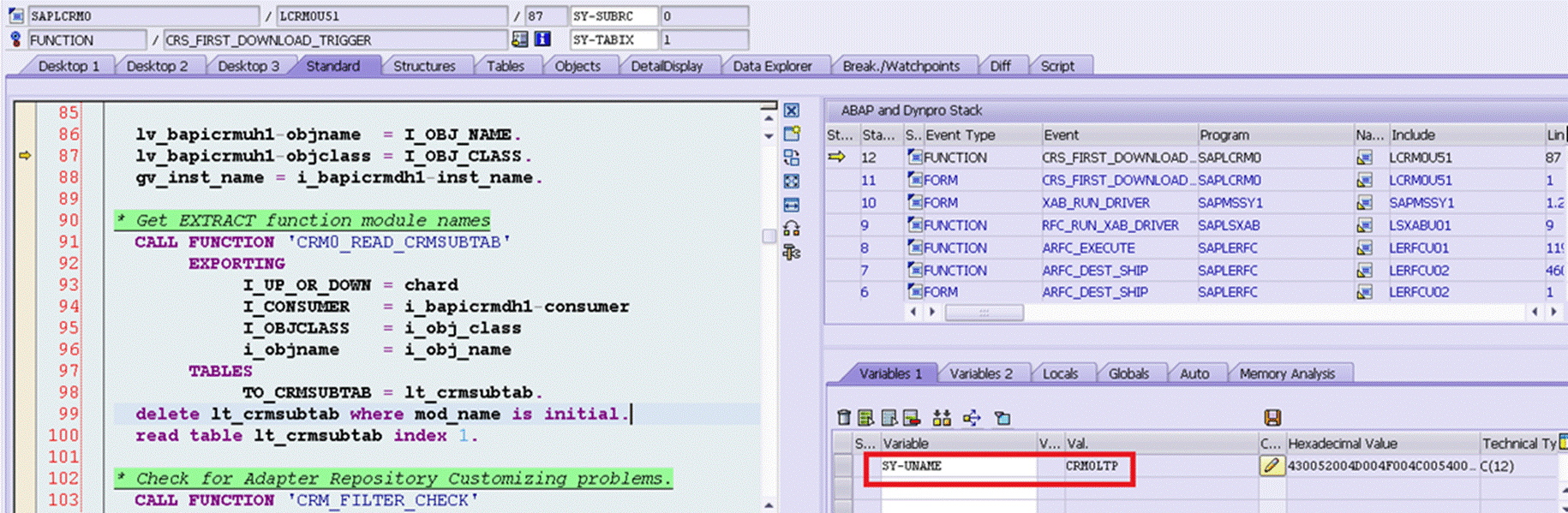Click the stack horizontal scrollbar thumb
This screenshot has height=513, width=1568.
click(x=984, y=313)
